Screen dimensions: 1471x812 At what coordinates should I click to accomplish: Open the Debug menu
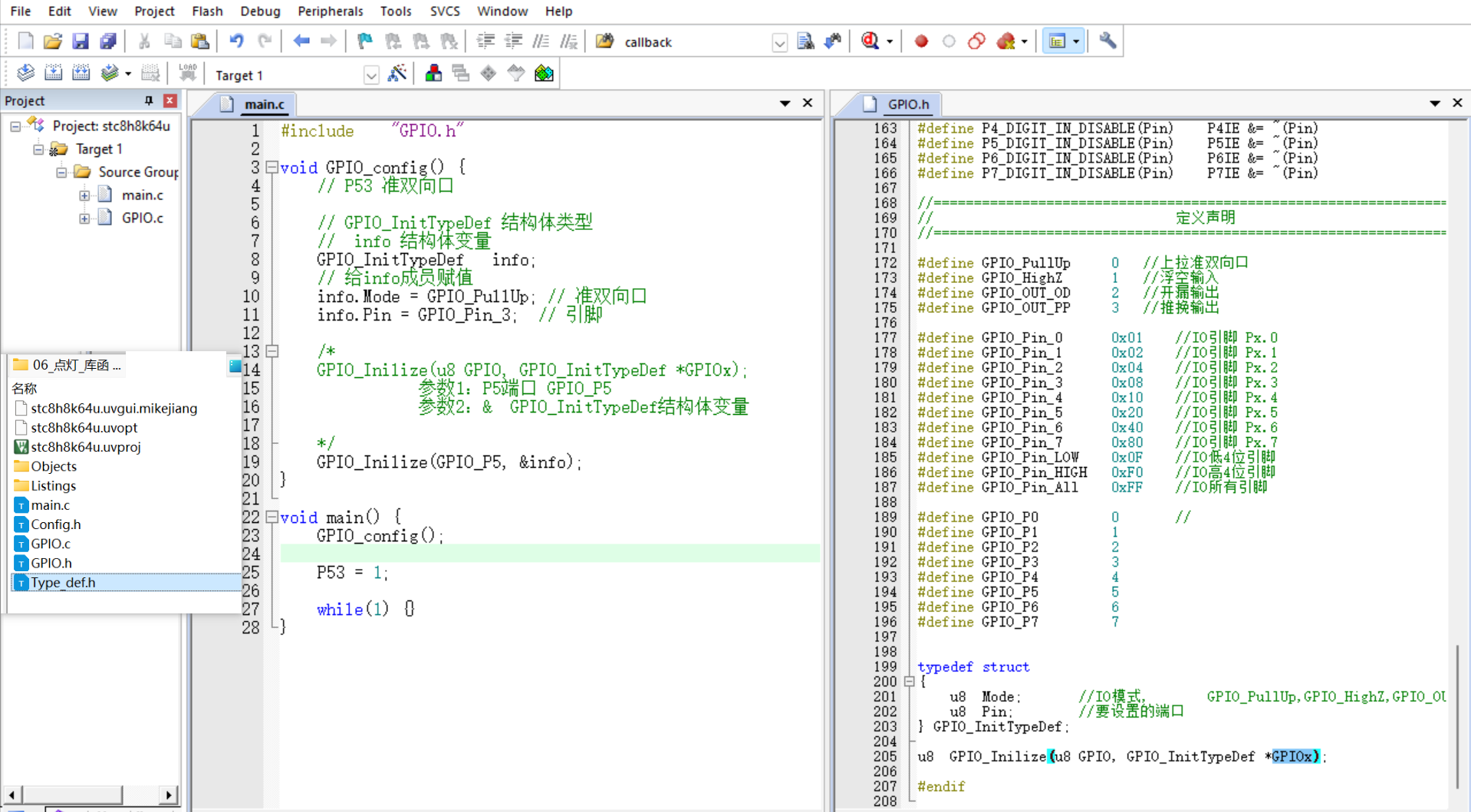tap(260, 11)
